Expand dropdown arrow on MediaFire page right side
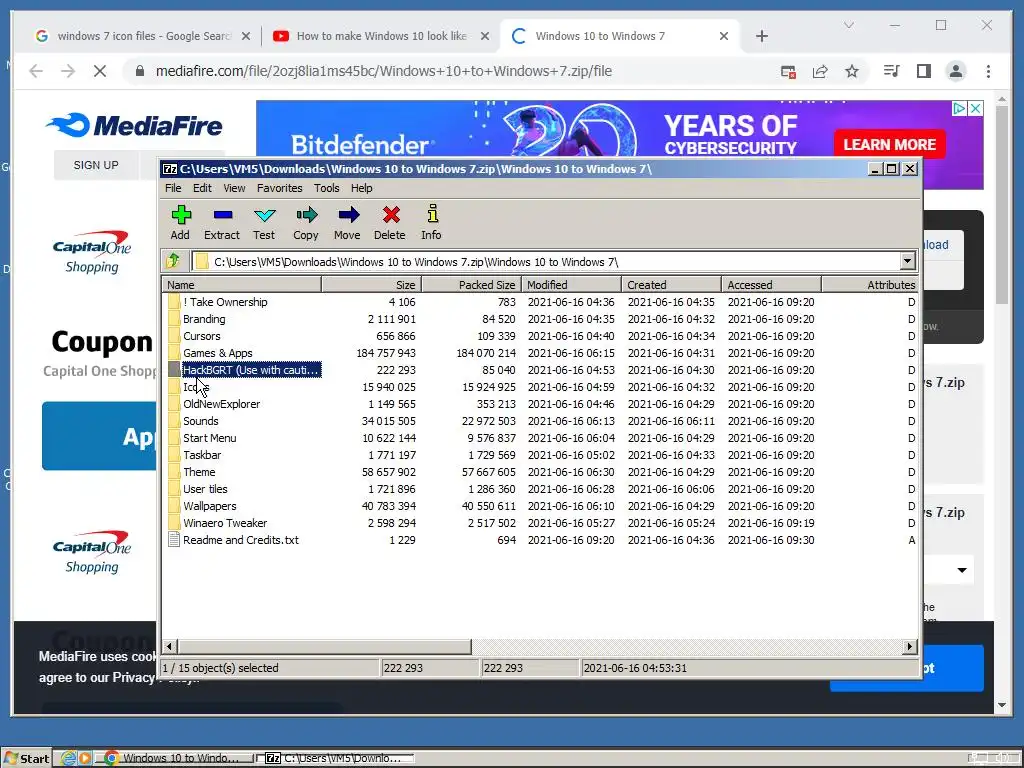Screen dimensions: 1024x768 [x=962, y=570]
